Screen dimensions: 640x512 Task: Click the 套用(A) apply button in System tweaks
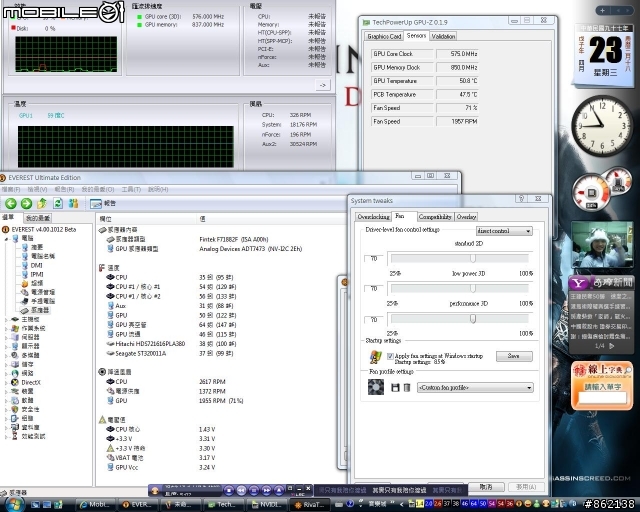(x=526, y=487)
